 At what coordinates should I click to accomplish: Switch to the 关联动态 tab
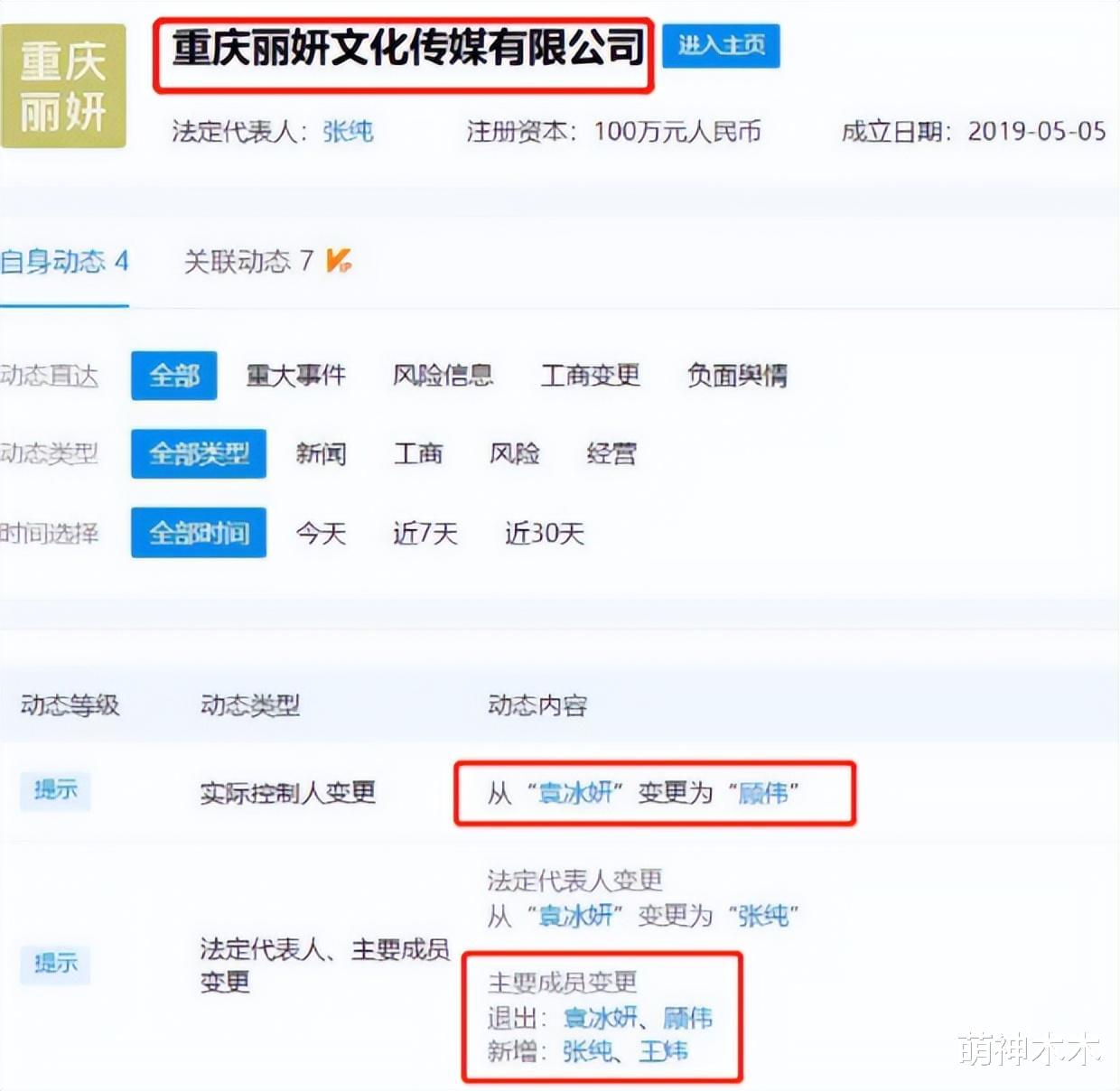(x=248, y=262)
